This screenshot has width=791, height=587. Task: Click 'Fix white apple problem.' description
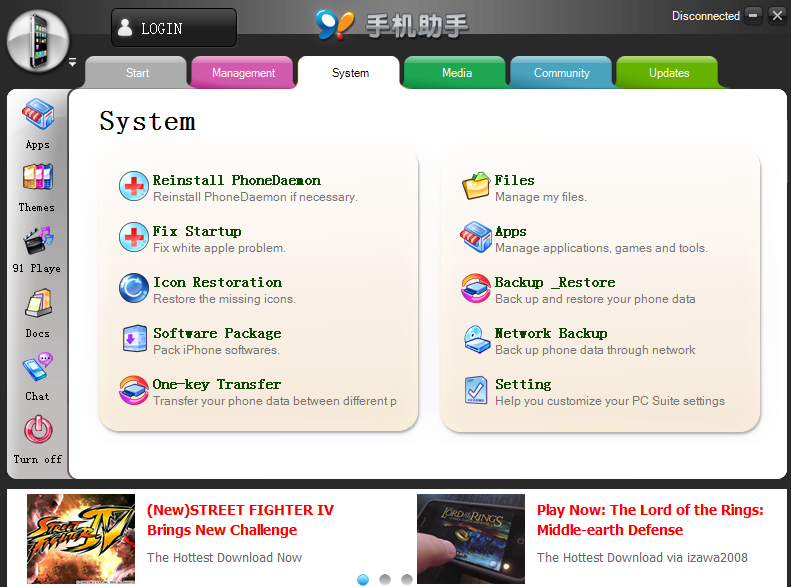pos(219,248)
